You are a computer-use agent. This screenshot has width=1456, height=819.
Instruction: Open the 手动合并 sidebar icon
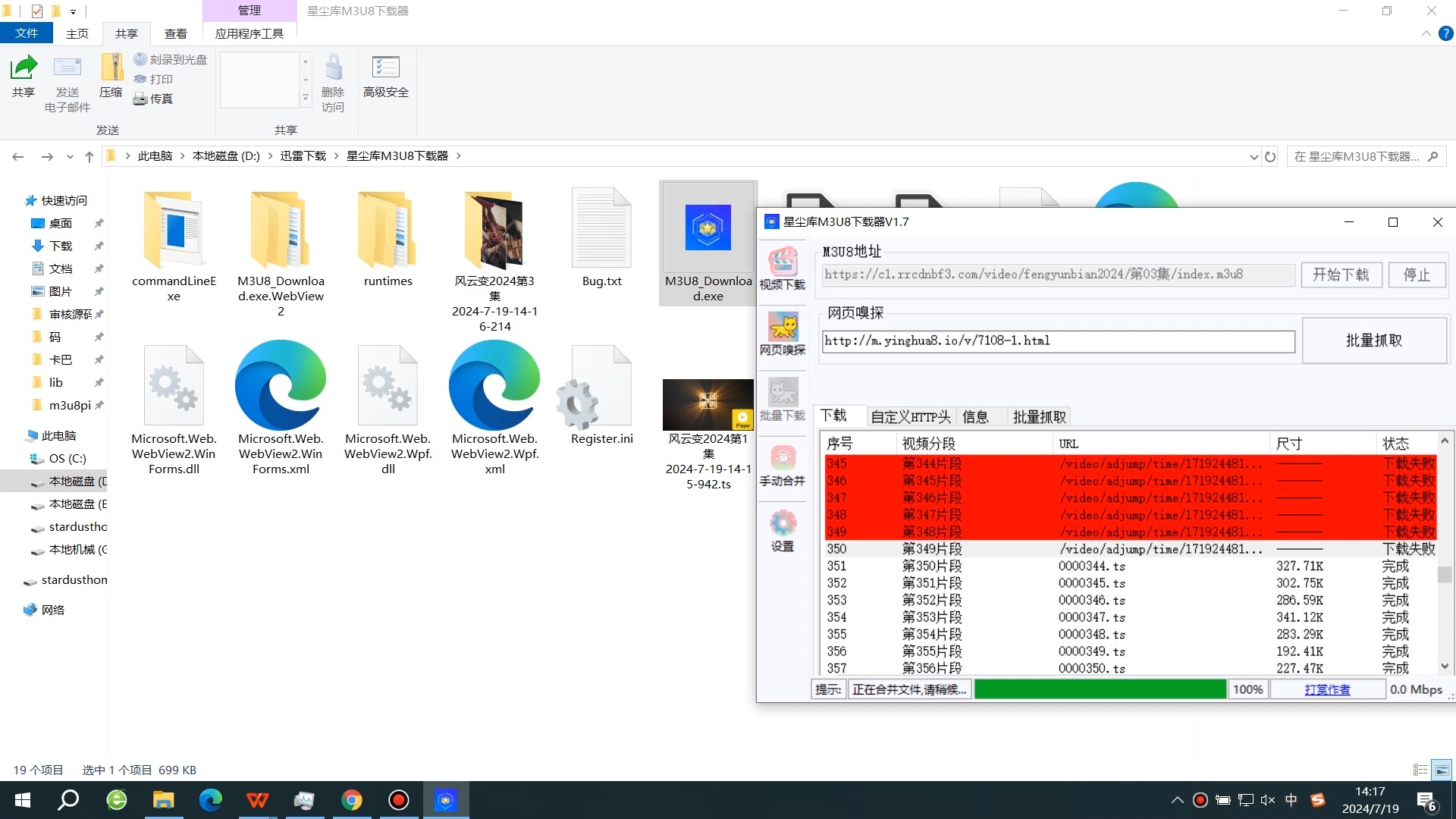click(x=783, y=465)
